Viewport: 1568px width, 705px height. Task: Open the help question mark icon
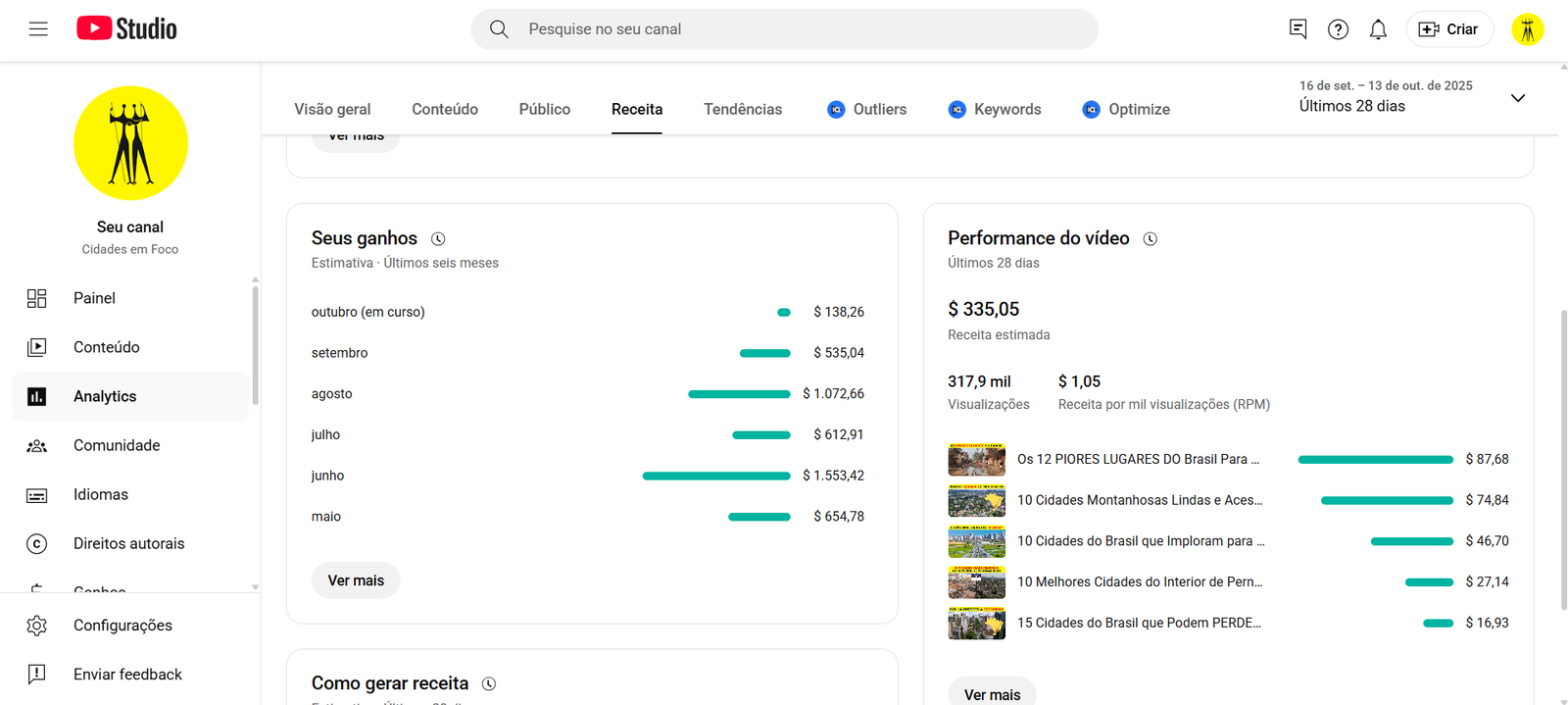1338,29
